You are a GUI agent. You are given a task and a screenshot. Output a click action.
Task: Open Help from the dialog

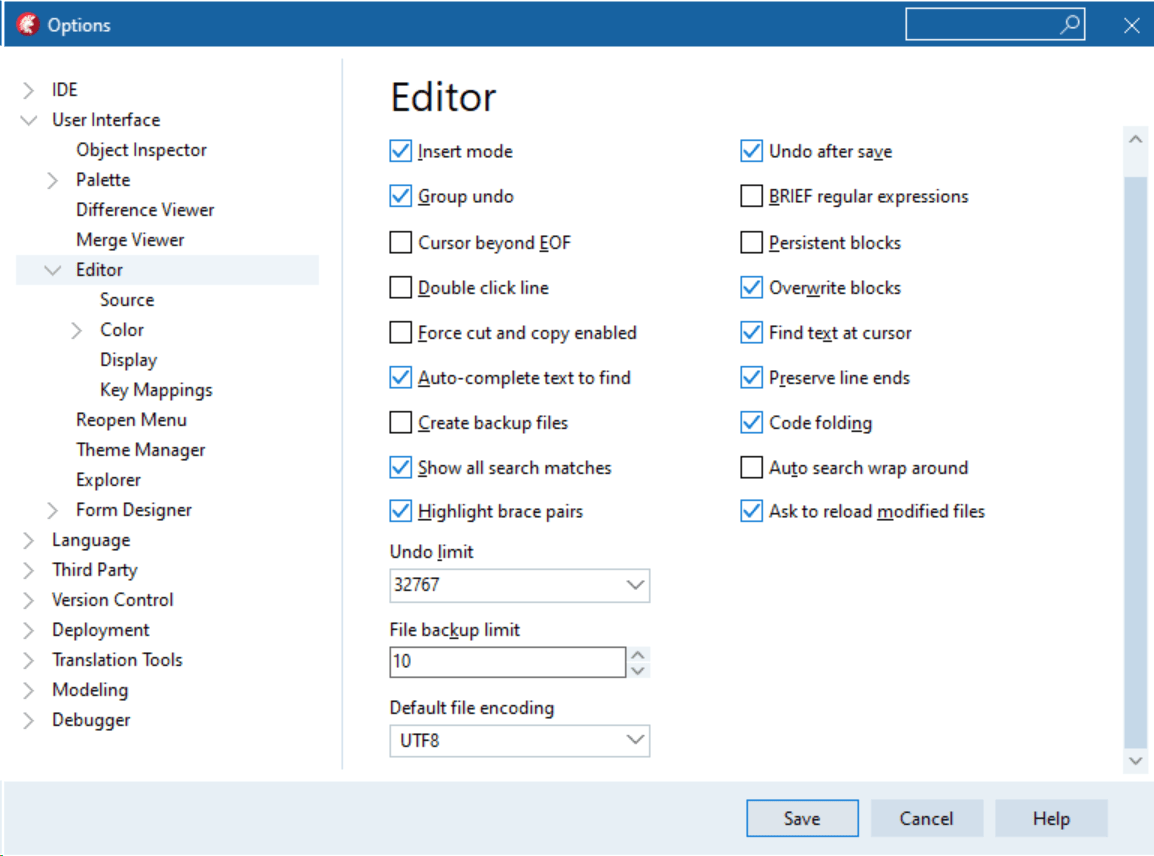pyautogui.click(x=1050, y=818)
